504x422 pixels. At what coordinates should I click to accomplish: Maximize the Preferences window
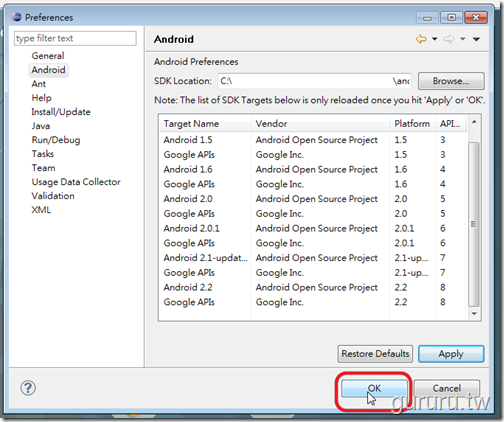click(451, 17)
